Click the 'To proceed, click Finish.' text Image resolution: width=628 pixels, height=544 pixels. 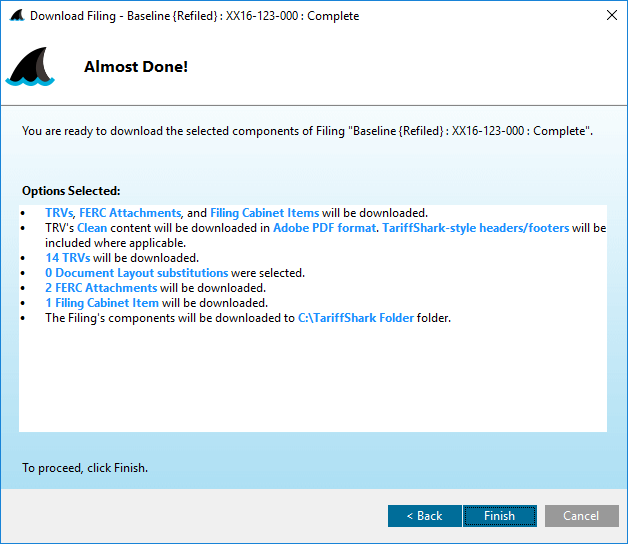point(85,468)
